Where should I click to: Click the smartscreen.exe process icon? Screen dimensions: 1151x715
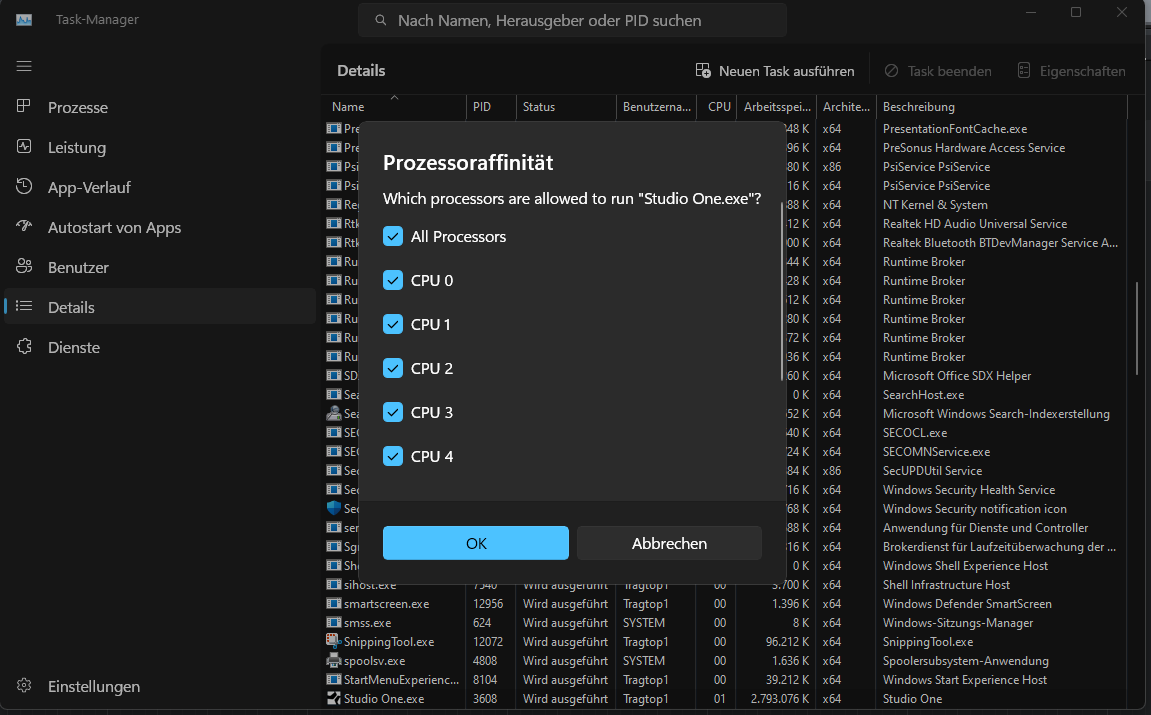(x=334, y=603)
